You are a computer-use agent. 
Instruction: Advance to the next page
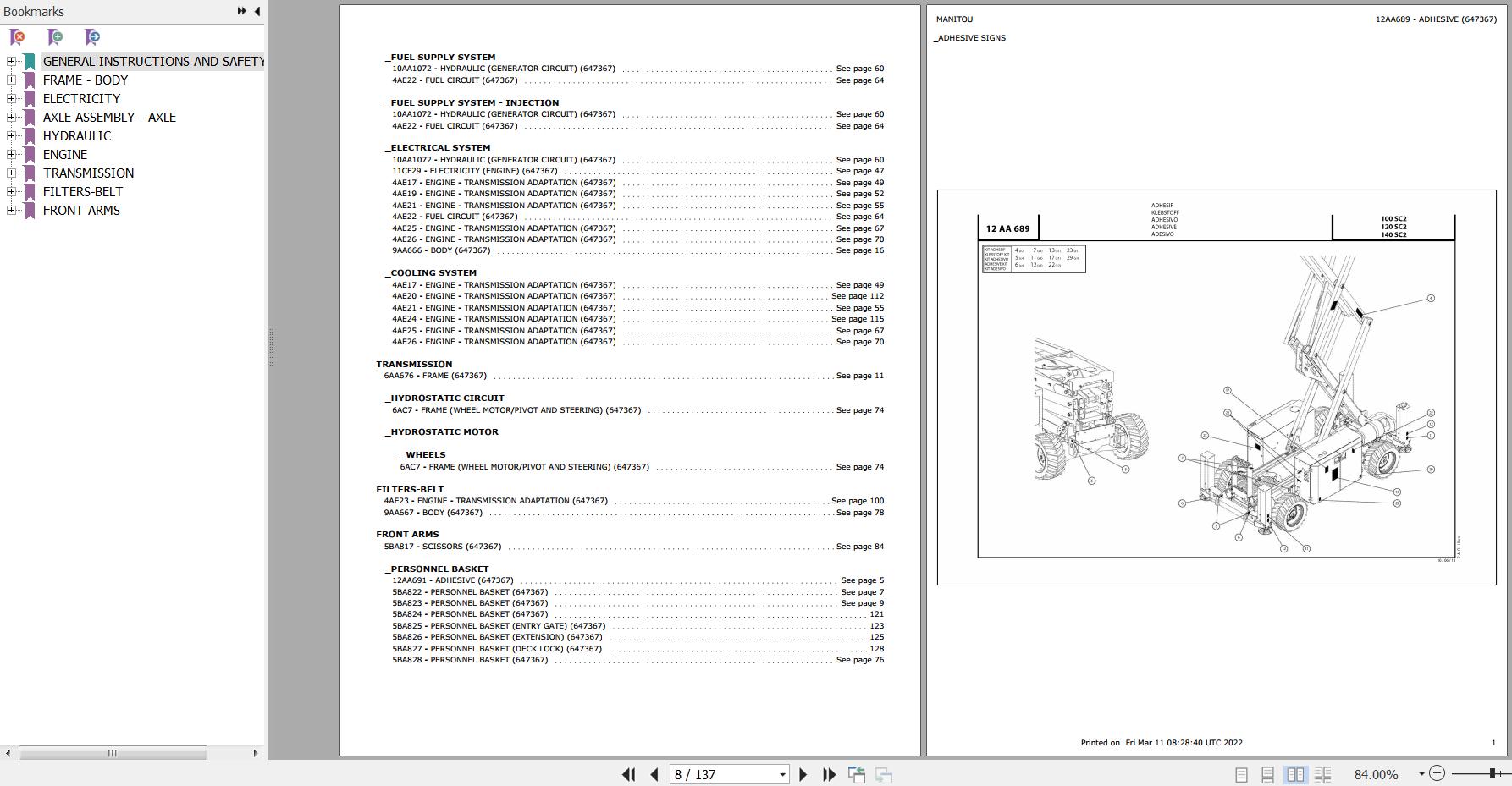click(x=803, y=774)
